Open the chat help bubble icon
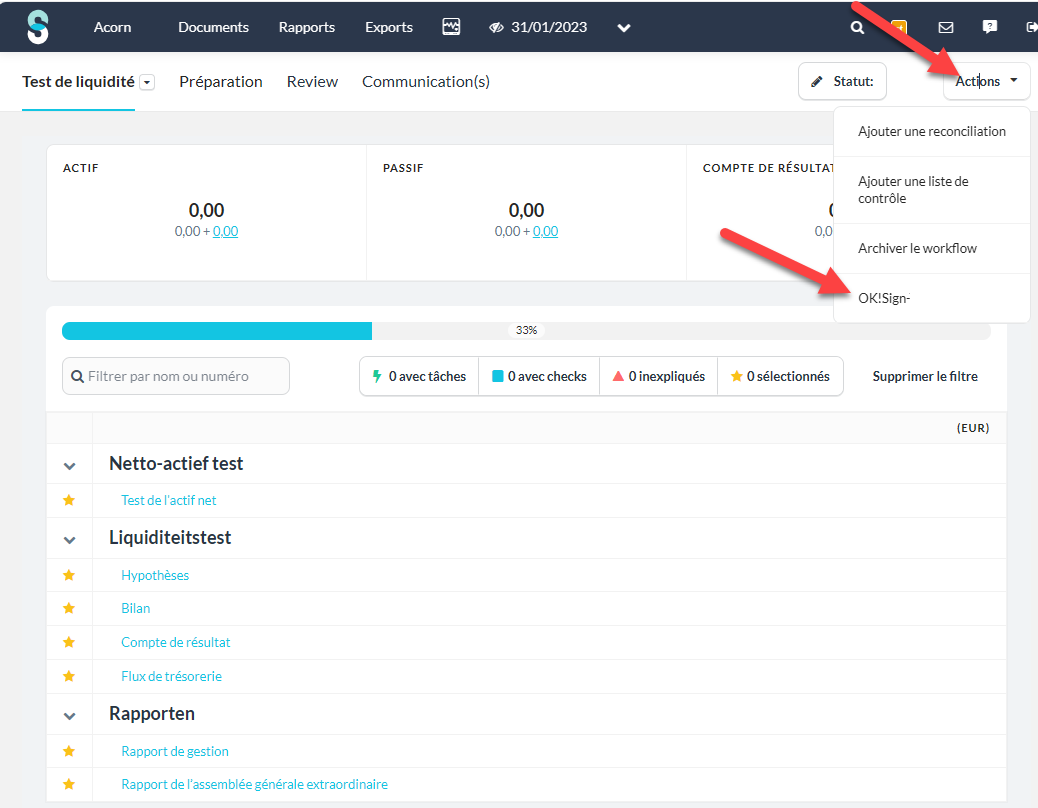This screenshot has height=808, width=1038. point(990,27)
